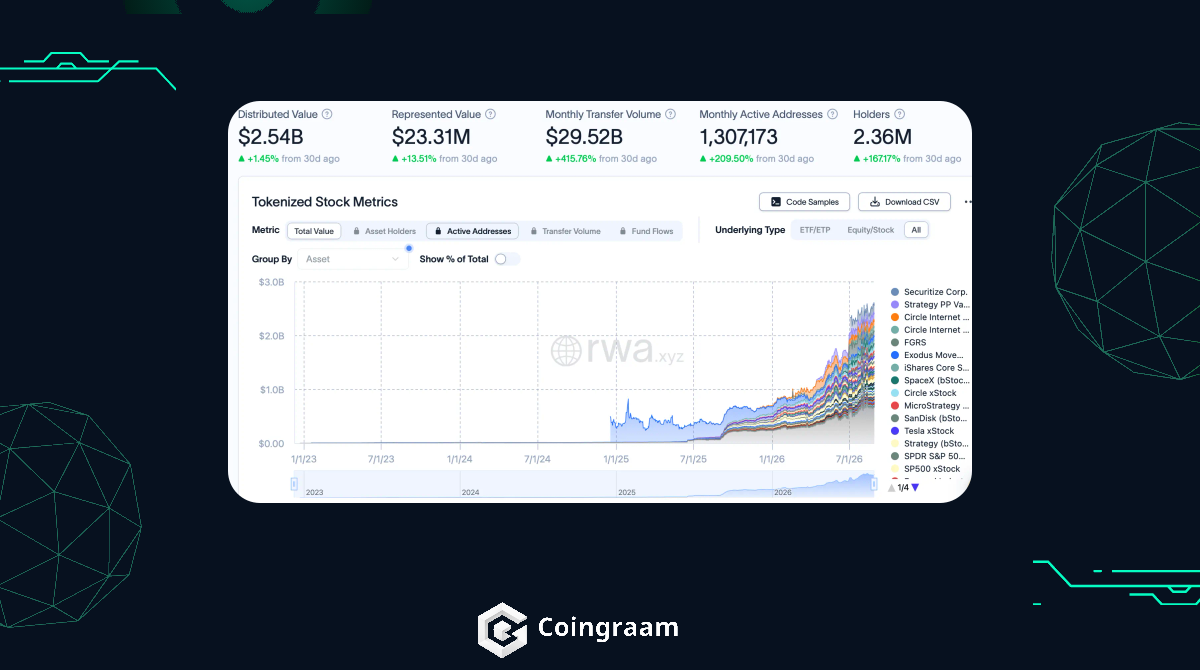The image size is (1200, 670).
Task: Click the 1/1/25 x-axis date label
Action: tap(616, 459)
